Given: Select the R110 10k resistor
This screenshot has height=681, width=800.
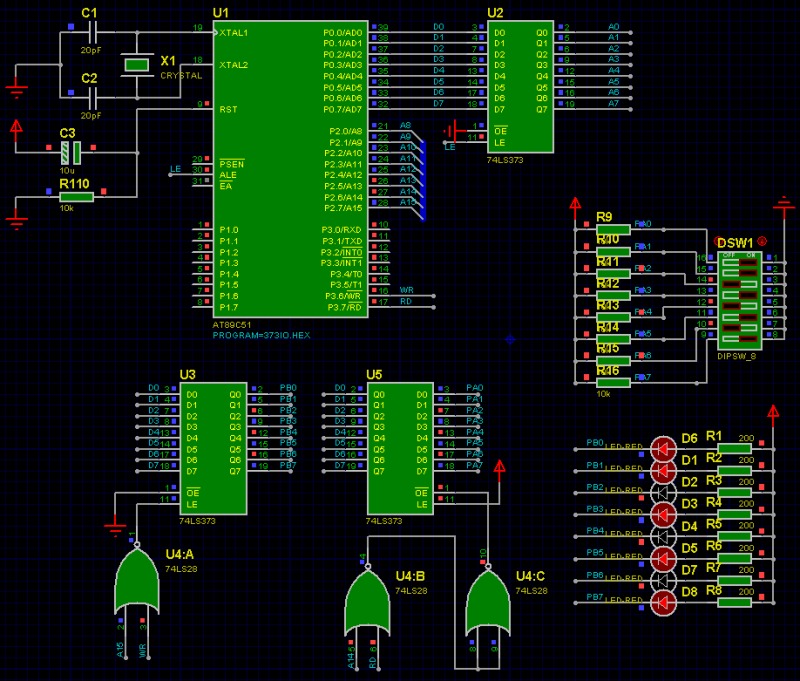Looking at the screenshot, I should (76, 197).
